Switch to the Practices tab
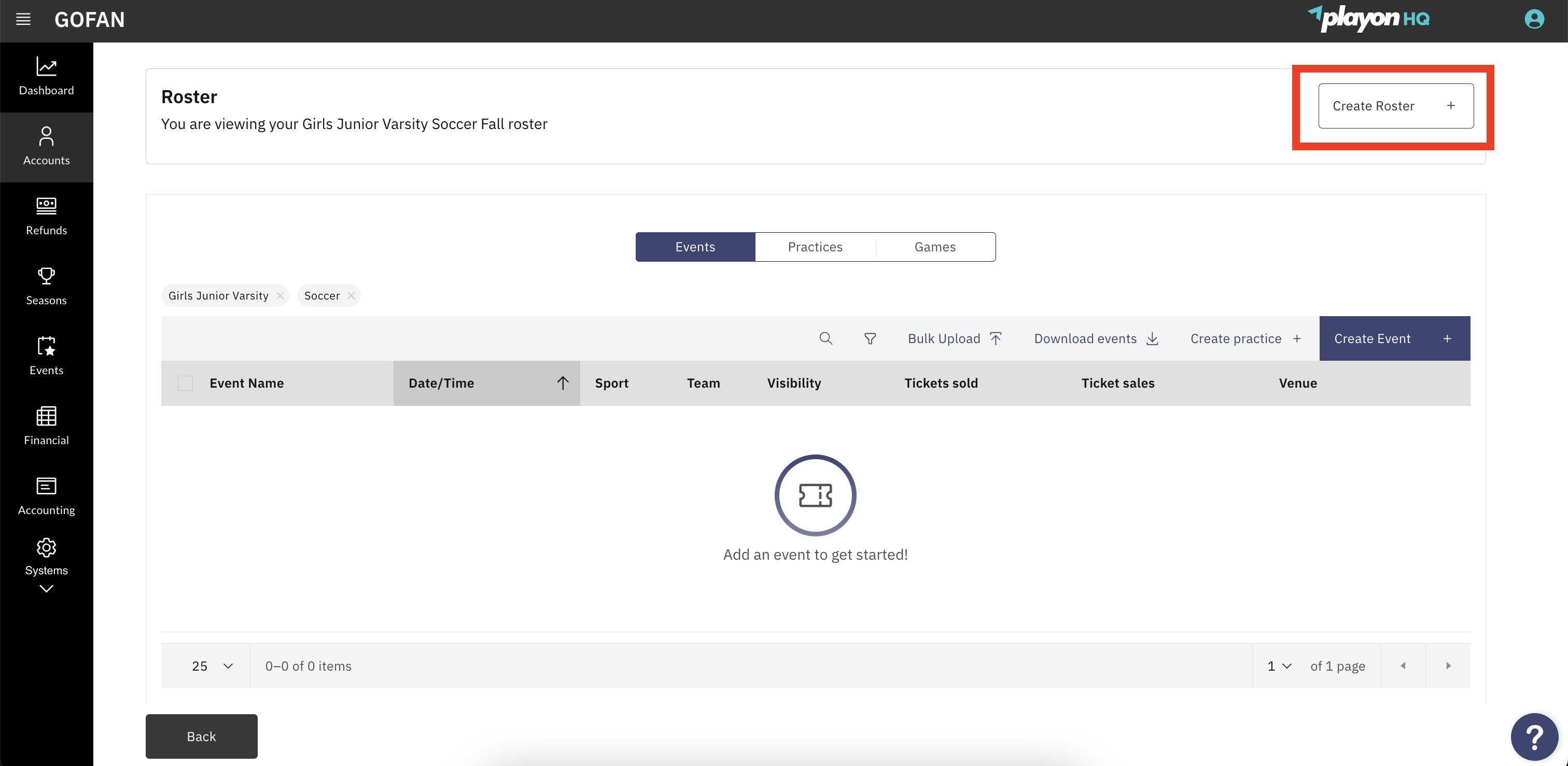This screenshot has width=1568, height=766. (x=815, y=246)
